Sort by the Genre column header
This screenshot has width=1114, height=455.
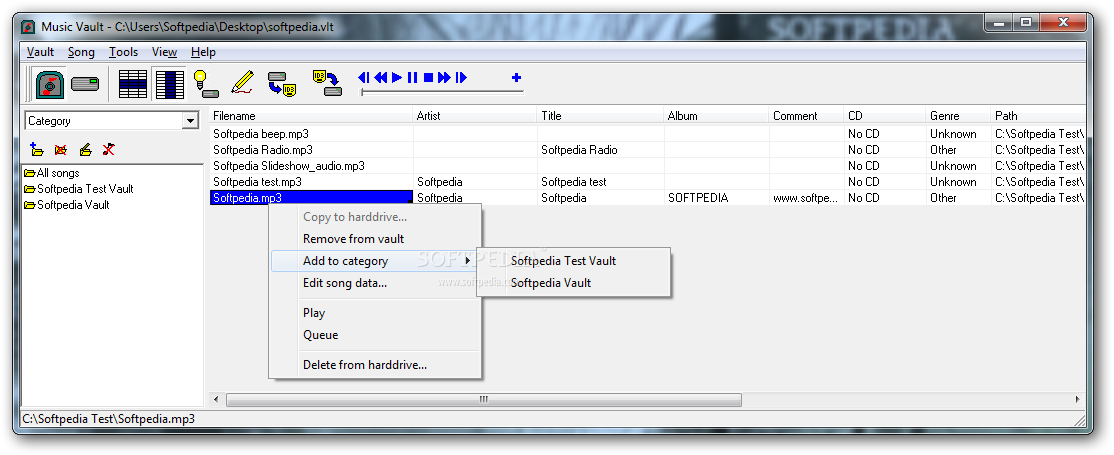[x=959, y=116]
